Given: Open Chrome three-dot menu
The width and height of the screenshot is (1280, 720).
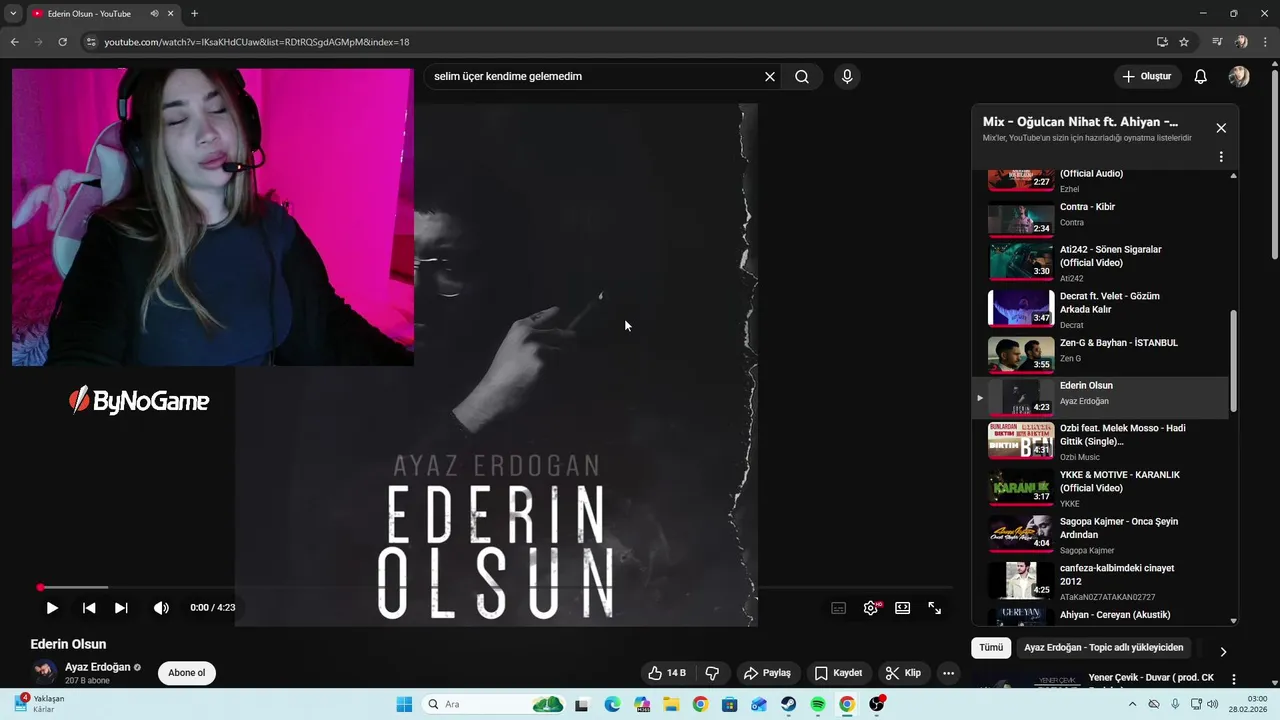Looking at the screenshot, I should click(1265, 42).
